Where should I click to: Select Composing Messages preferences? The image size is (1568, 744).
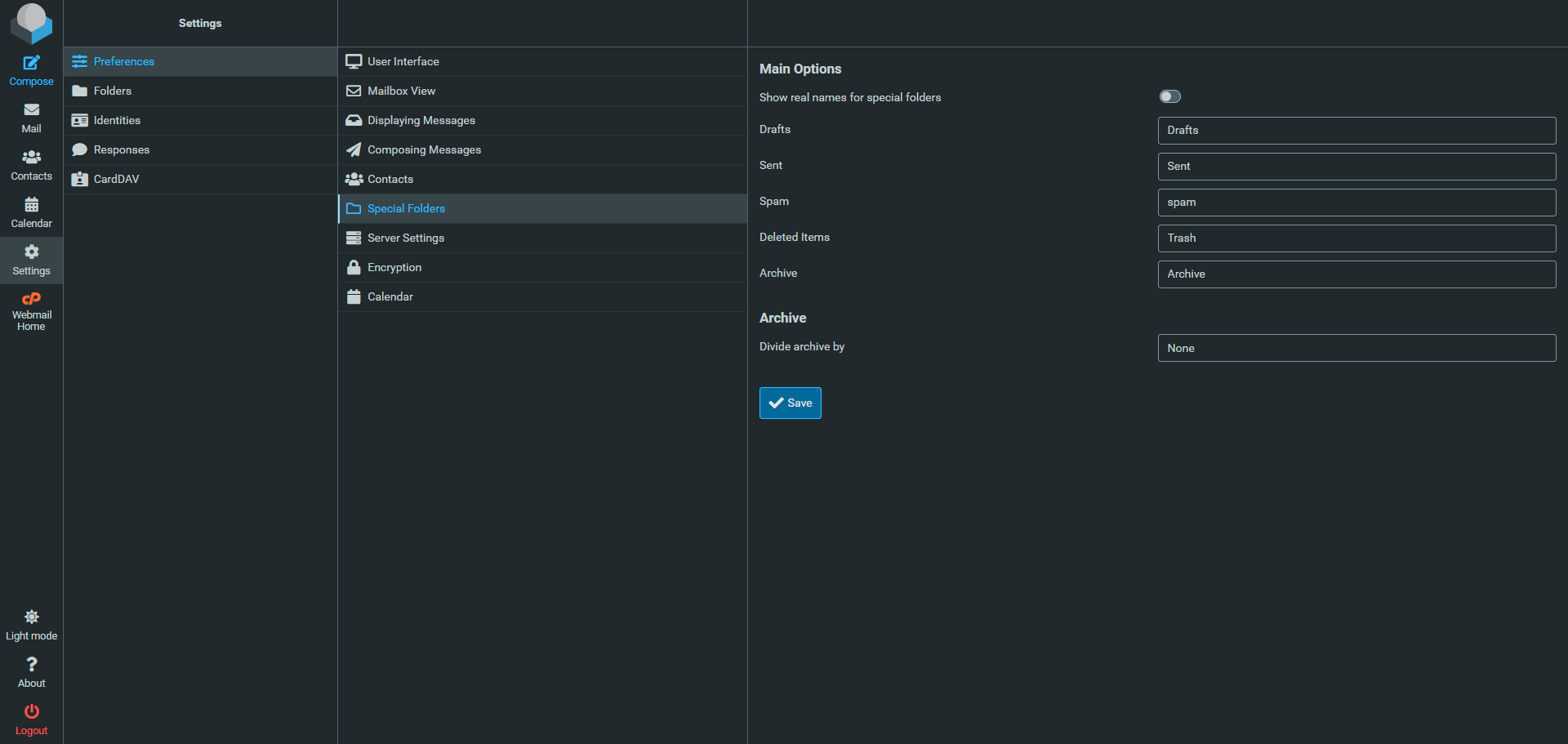[424, 149]
